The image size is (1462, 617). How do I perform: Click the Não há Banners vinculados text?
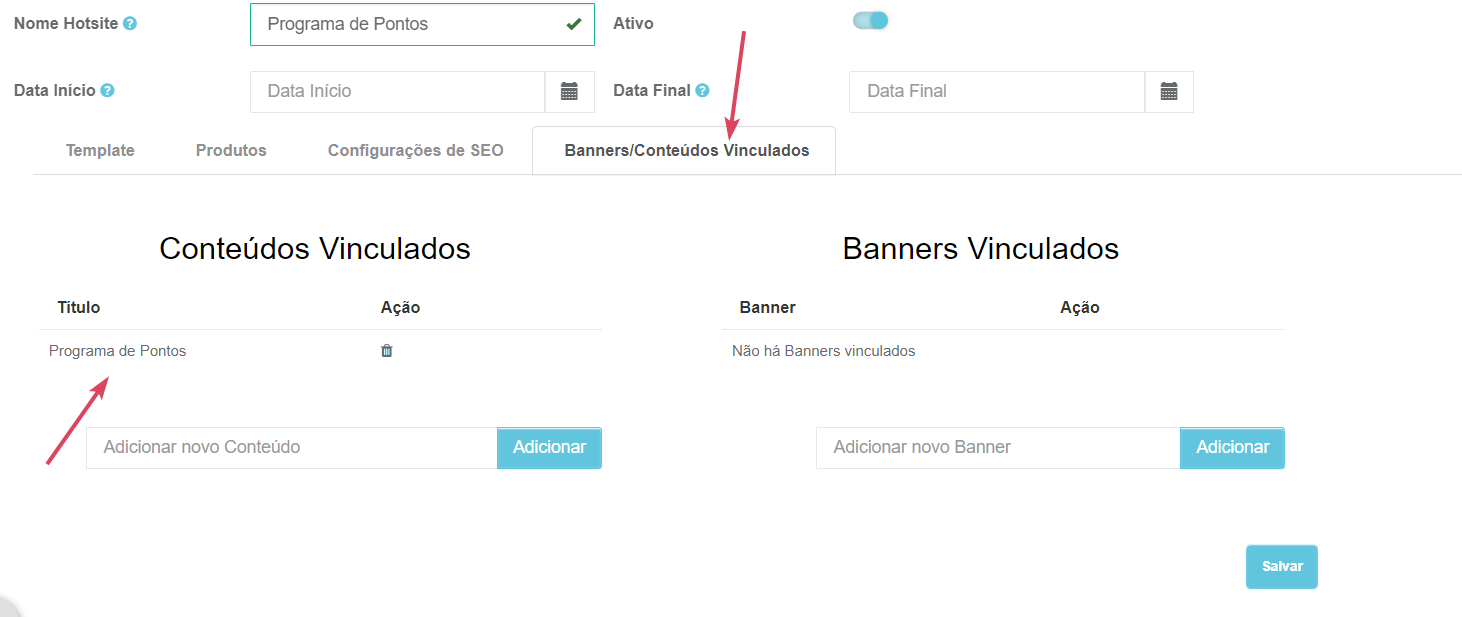[x=823, y=351]
